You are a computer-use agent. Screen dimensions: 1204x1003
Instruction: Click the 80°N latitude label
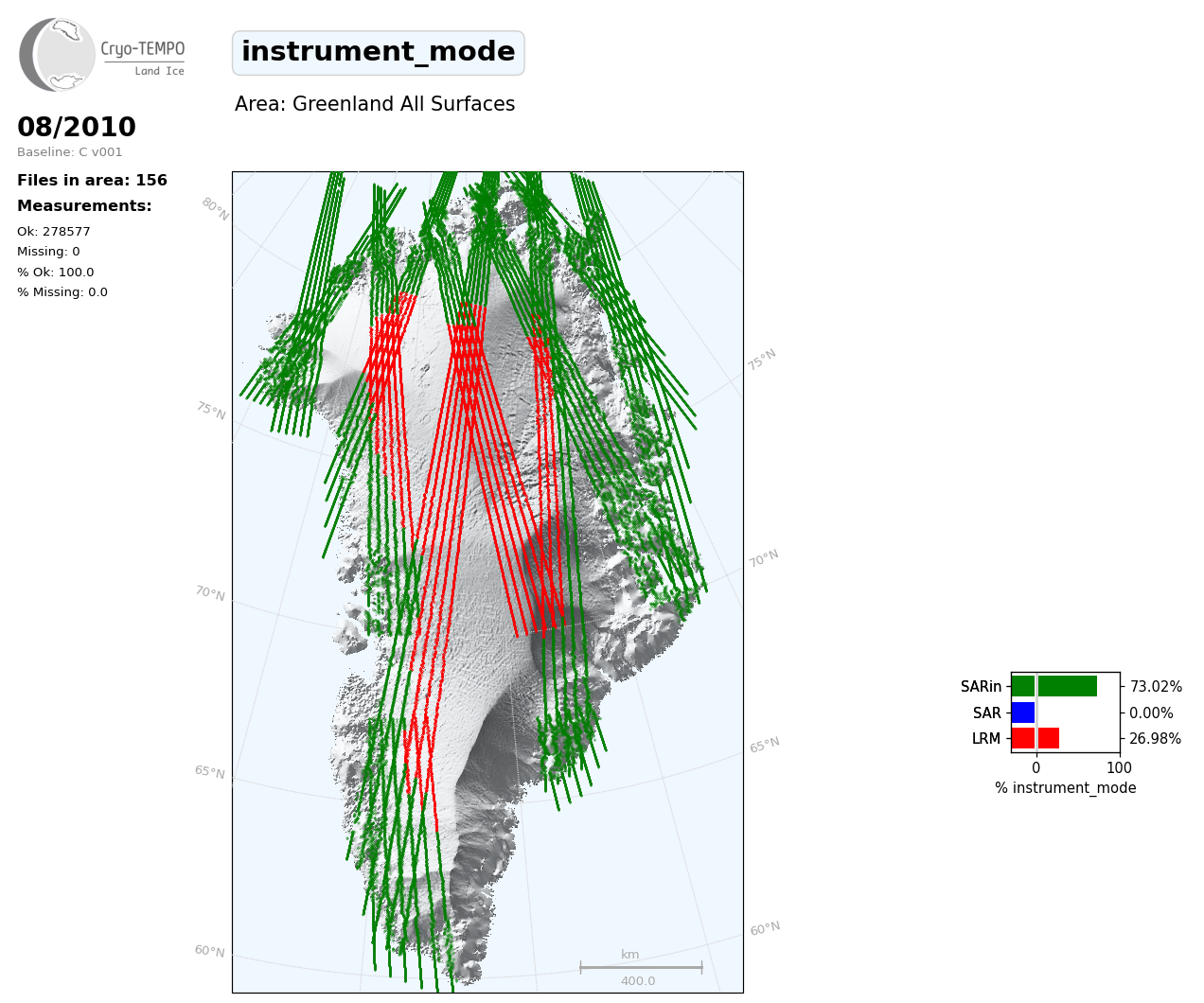pos(216,209)
